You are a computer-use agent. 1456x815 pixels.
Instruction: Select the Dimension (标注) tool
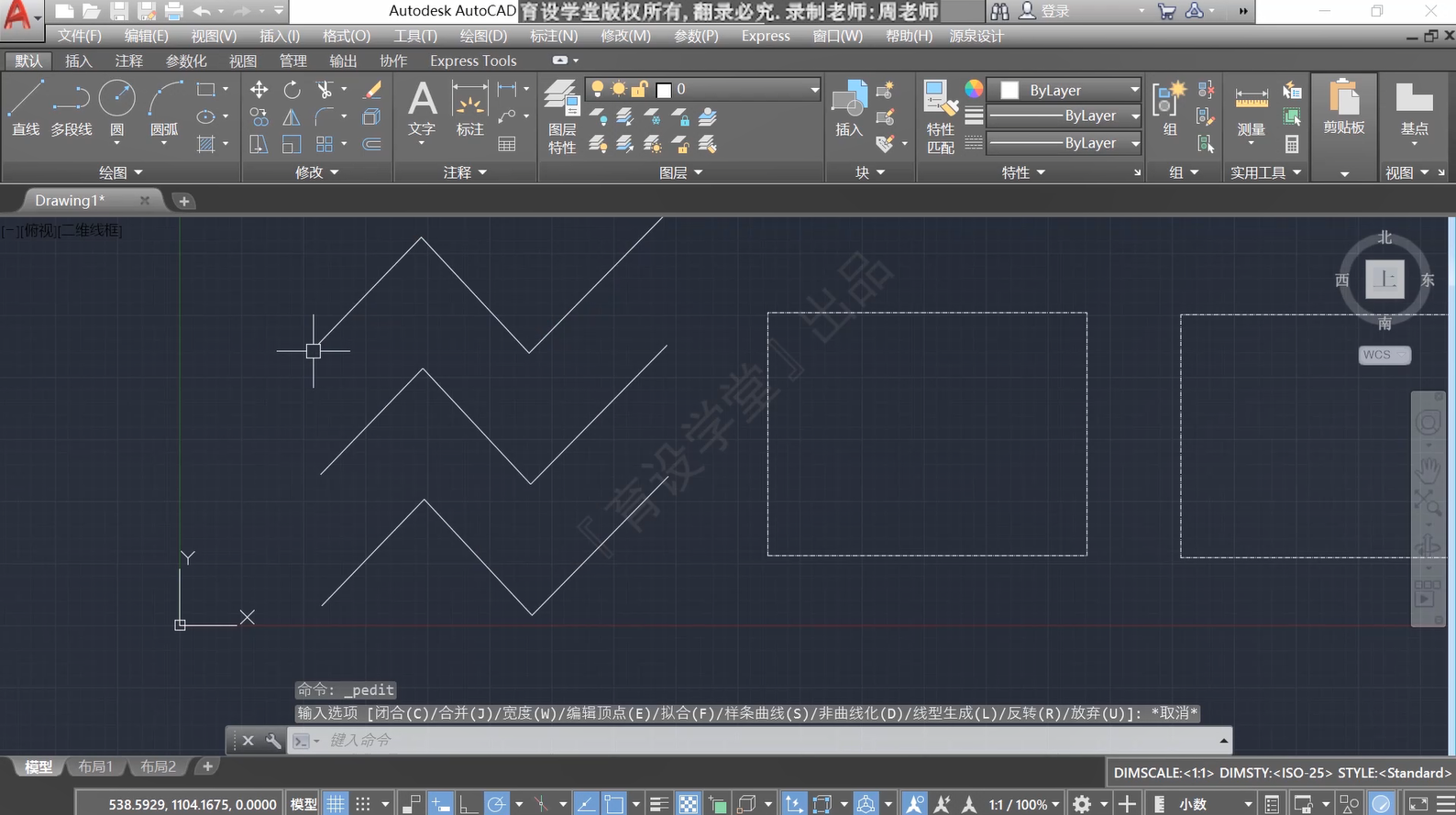point(469,108)
